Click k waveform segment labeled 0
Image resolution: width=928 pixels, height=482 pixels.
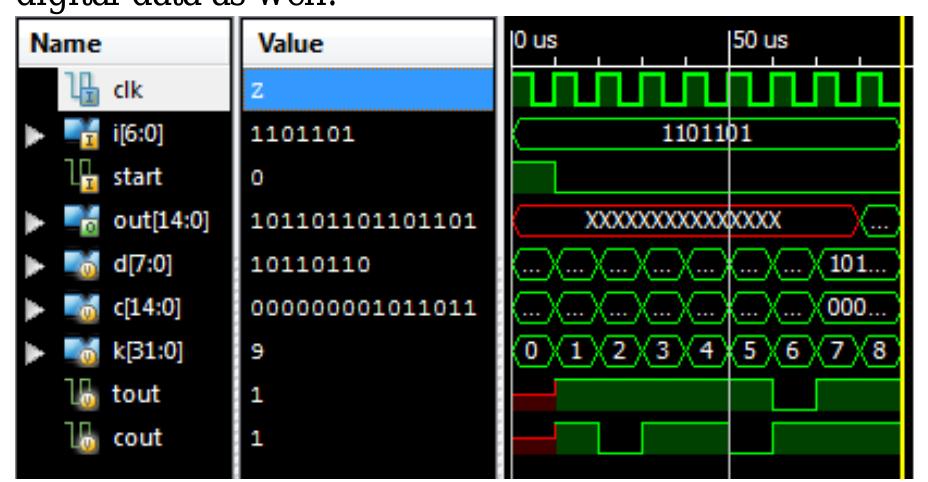[533, 351]
